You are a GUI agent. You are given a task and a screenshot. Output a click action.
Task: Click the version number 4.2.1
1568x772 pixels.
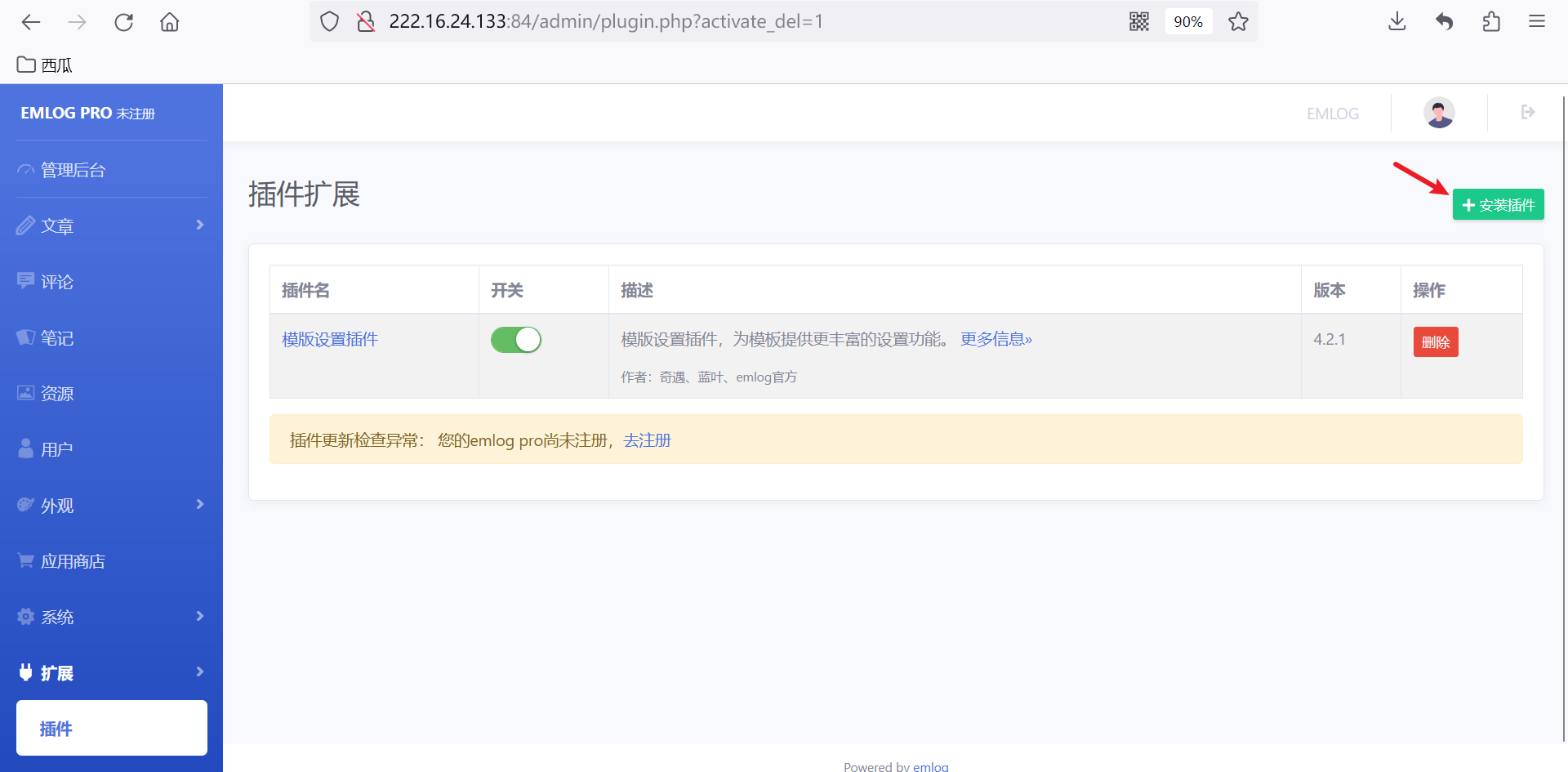click(x=1330, y=339)
